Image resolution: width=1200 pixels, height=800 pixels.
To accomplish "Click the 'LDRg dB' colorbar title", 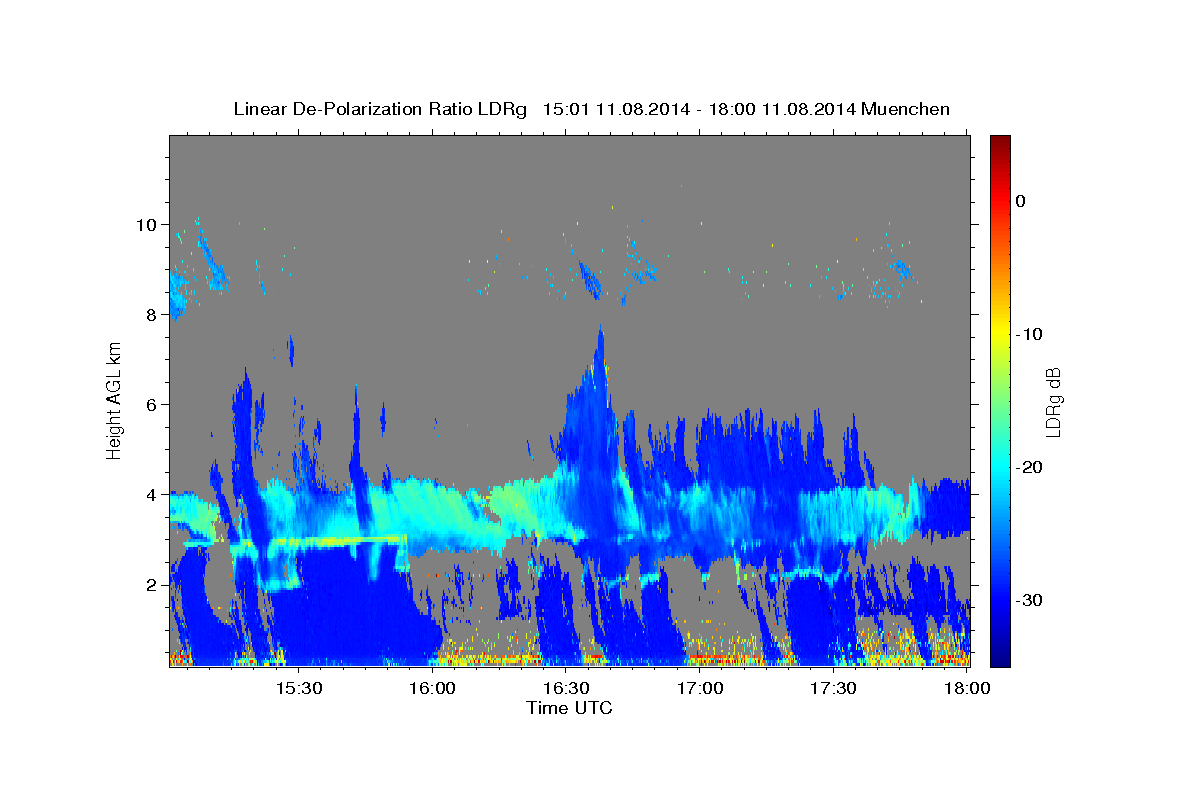I will click(x=1053, y=401).
